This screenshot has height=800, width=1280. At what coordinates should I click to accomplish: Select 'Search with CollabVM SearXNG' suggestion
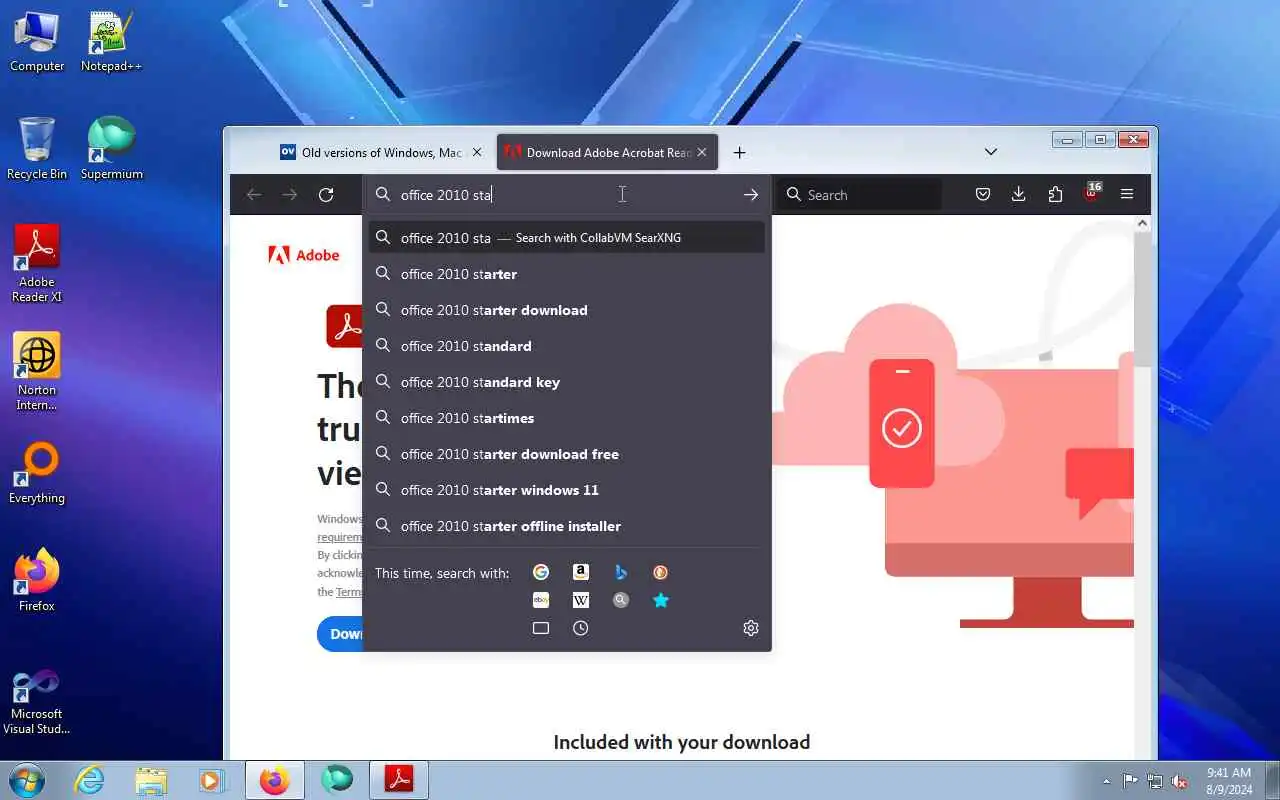567,238
